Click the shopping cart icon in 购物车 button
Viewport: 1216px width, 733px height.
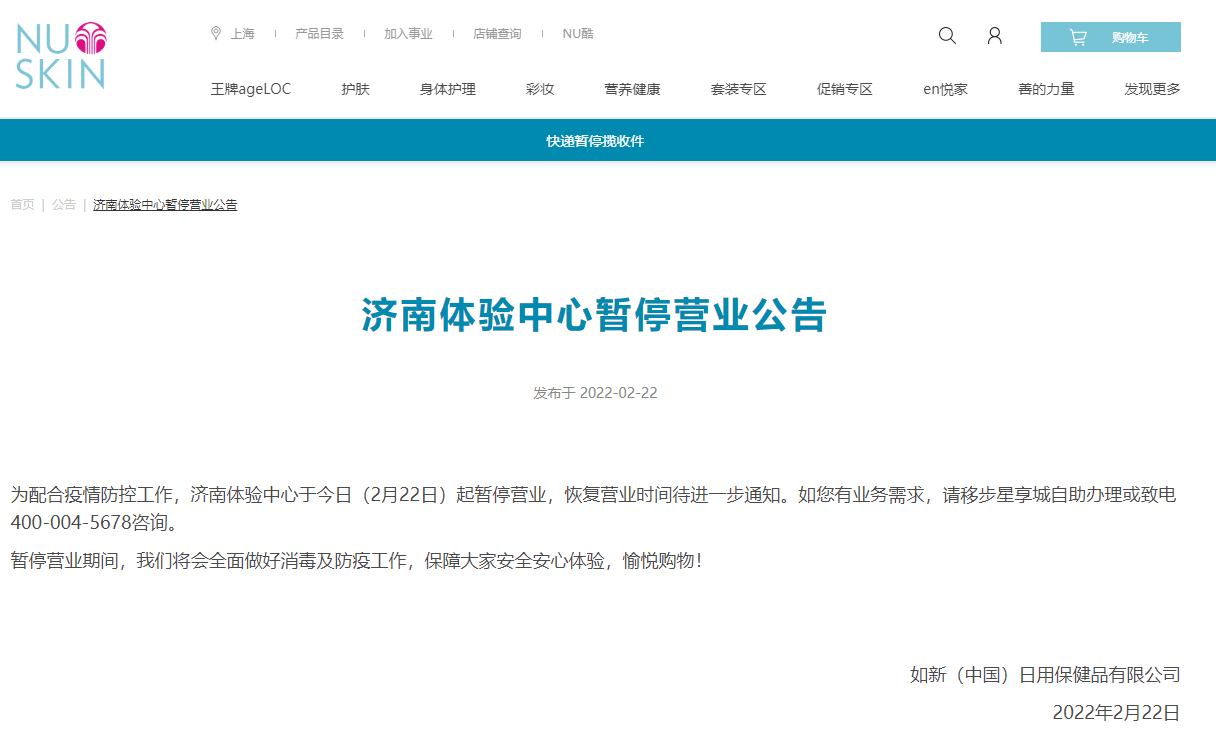[1077, 36]
